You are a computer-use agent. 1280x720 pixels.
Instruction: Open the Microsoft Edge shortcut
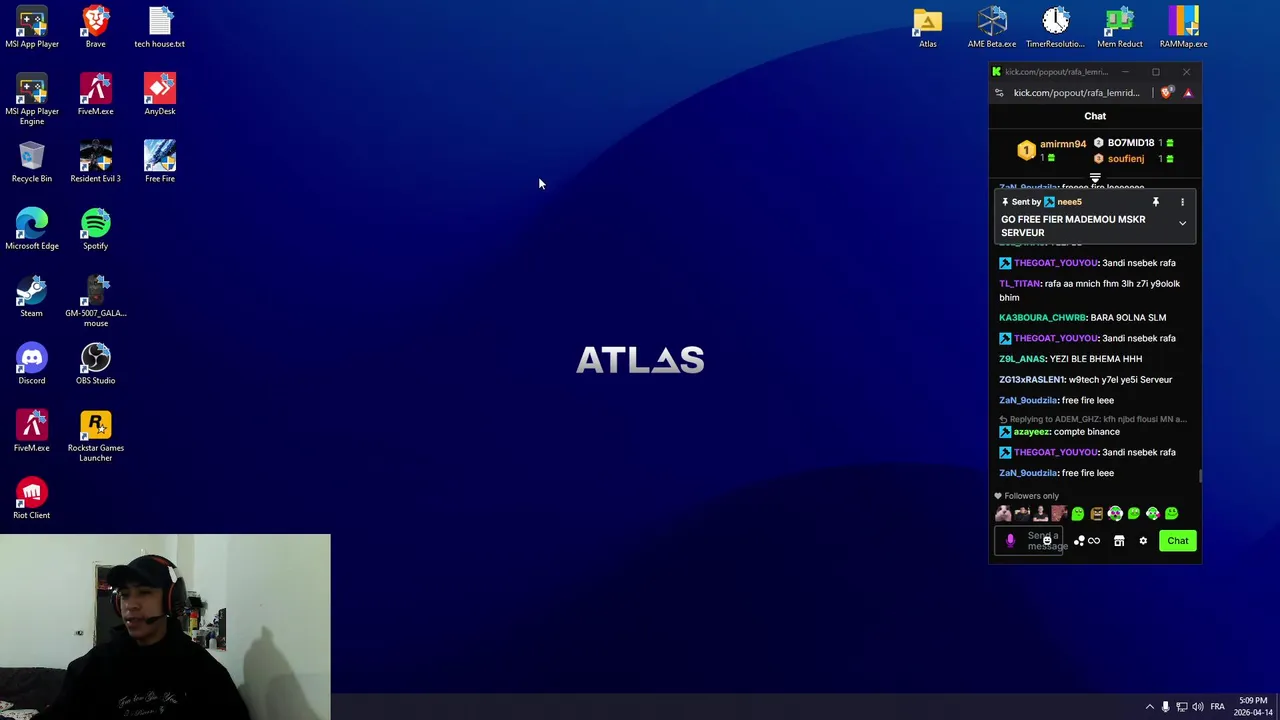[x=32, y=229]
